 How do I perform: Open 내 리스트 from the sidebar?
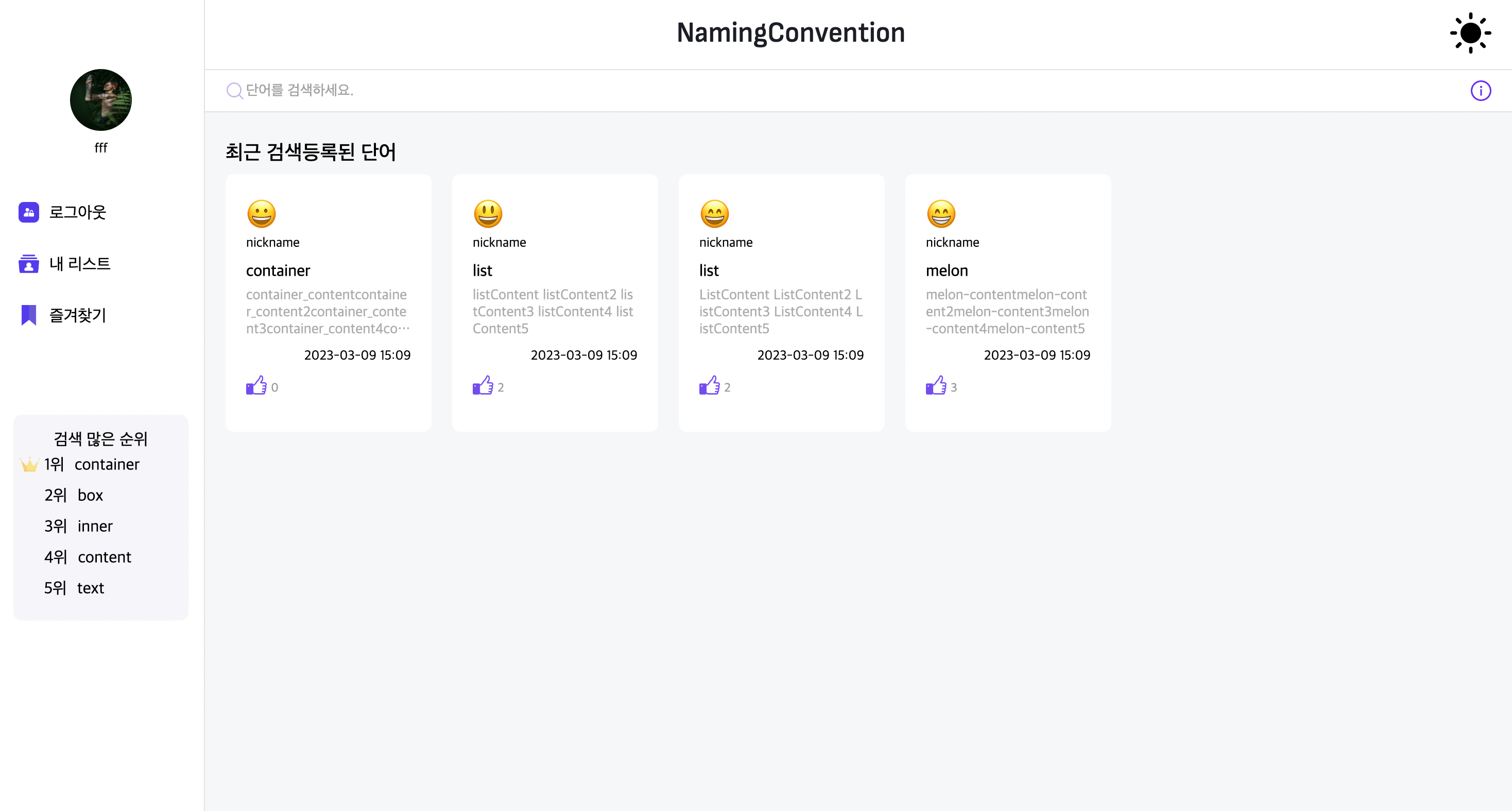pos(80,264)
